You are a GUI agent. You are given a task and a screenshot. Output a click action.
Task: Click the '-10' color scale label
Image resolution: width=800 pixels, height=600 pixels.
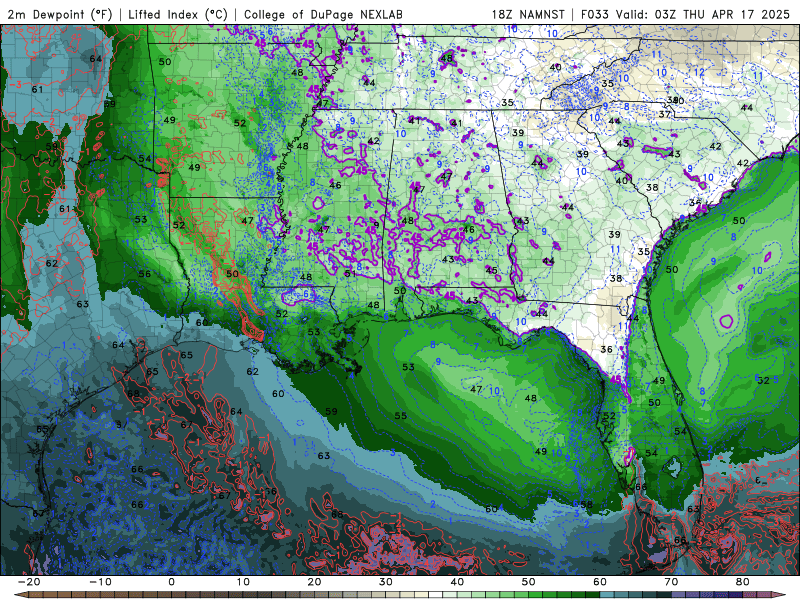click(x=101, y=582)
